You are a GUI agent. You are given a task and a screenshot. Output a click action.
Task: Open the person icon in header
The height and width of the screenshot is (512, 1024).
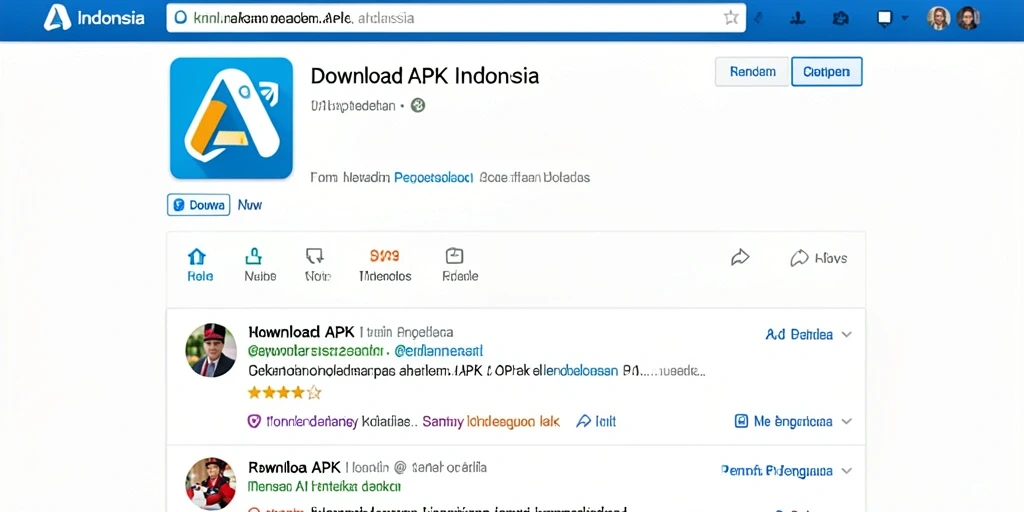tap(797, 18)
